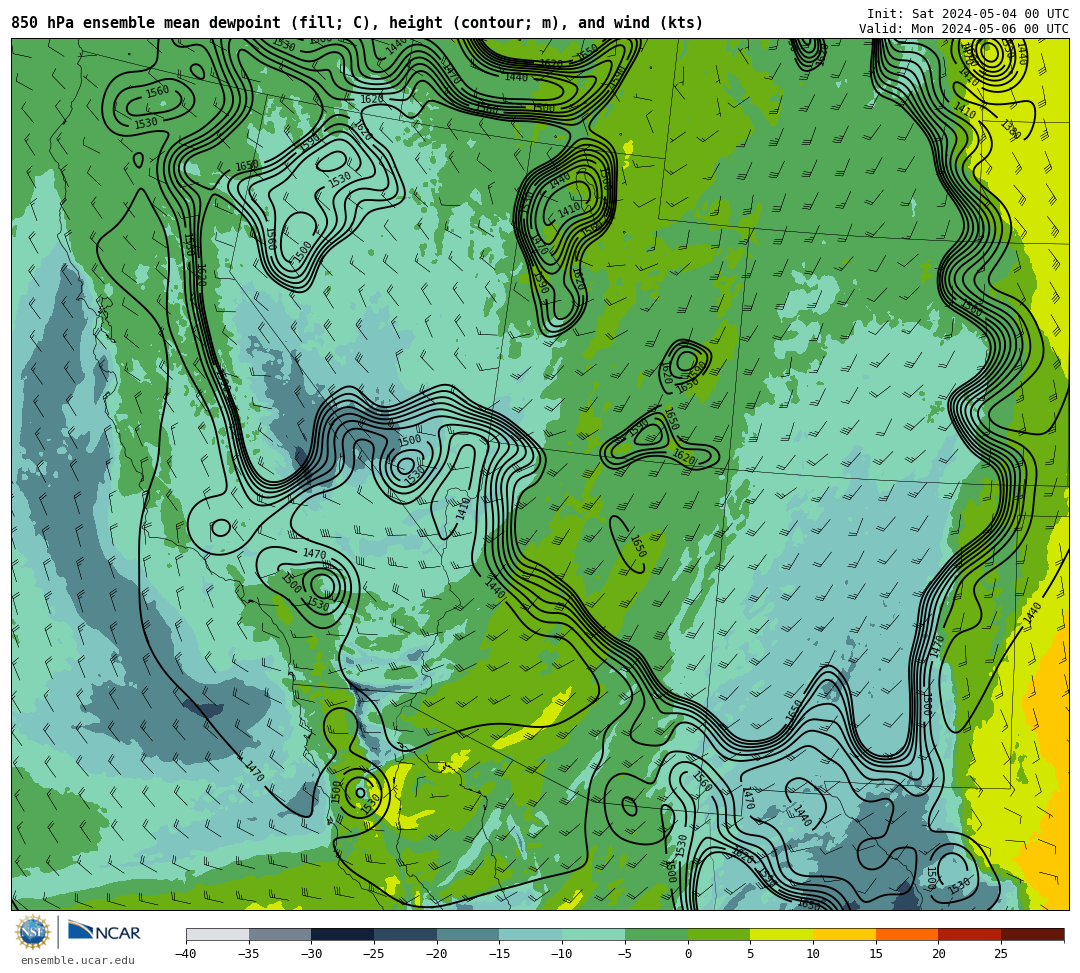The height and width of the screenshot is (973, 1080).
Task: Click the teal -20 to -15 color swatch
Action: (x=468, y=934)
